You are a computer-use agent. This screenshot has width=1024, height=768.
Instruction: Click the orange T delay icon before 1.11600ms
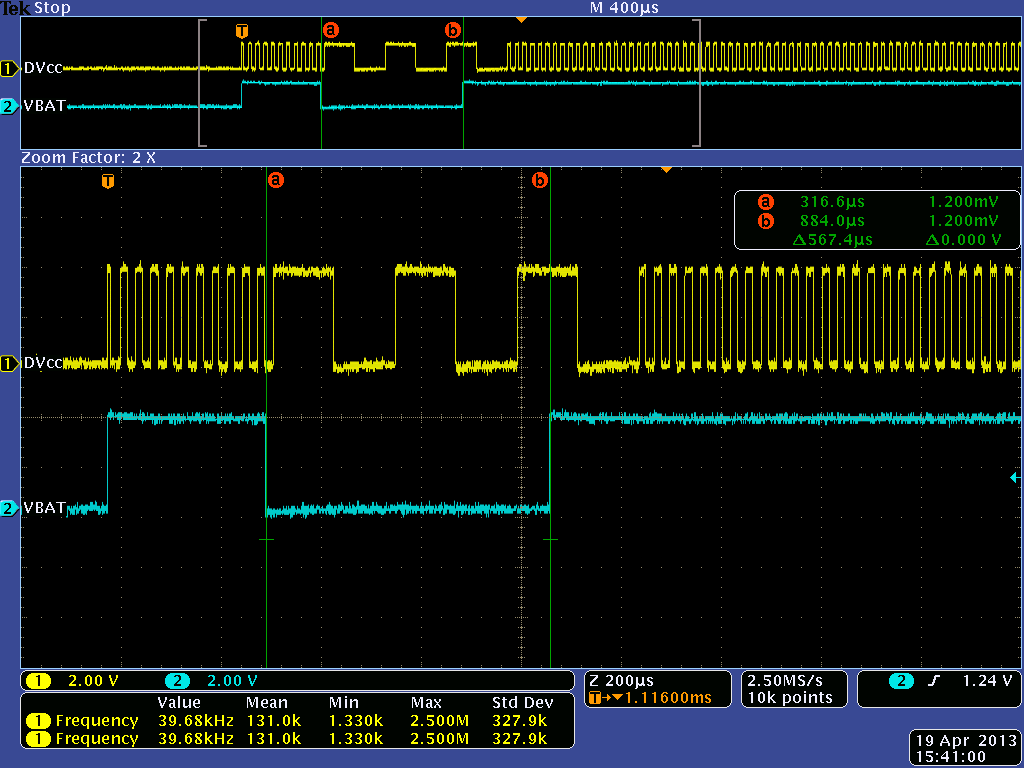594,698
